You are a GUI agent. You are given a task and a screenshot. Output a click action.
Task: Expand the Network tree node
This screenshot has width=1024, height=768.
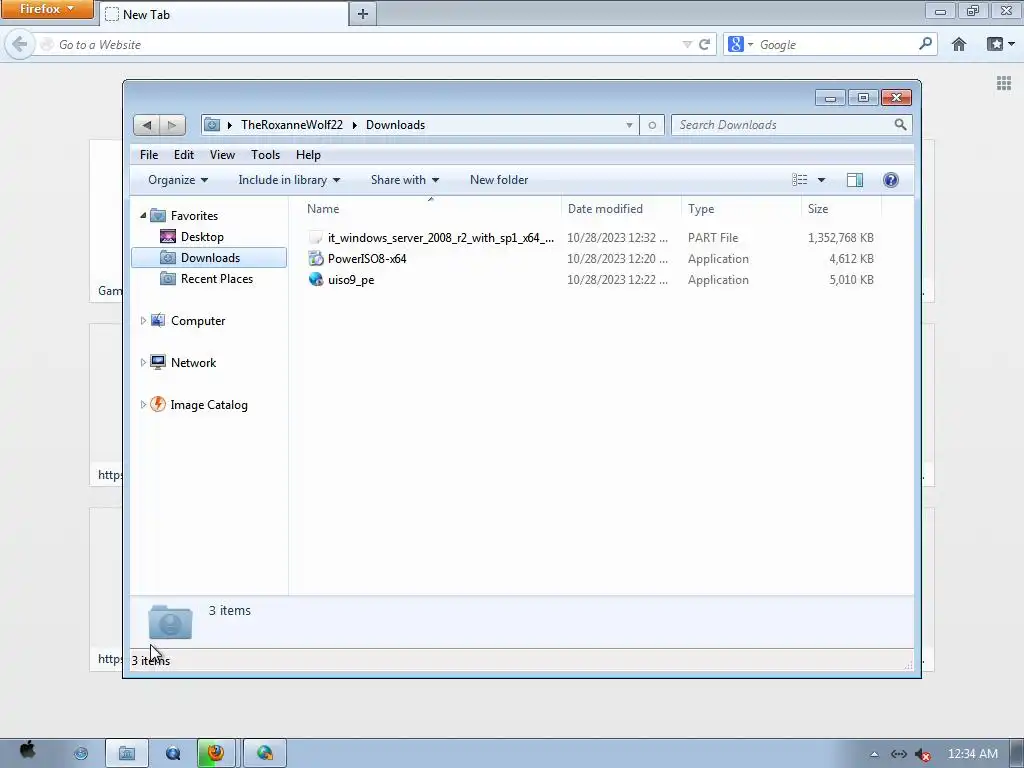143,362
